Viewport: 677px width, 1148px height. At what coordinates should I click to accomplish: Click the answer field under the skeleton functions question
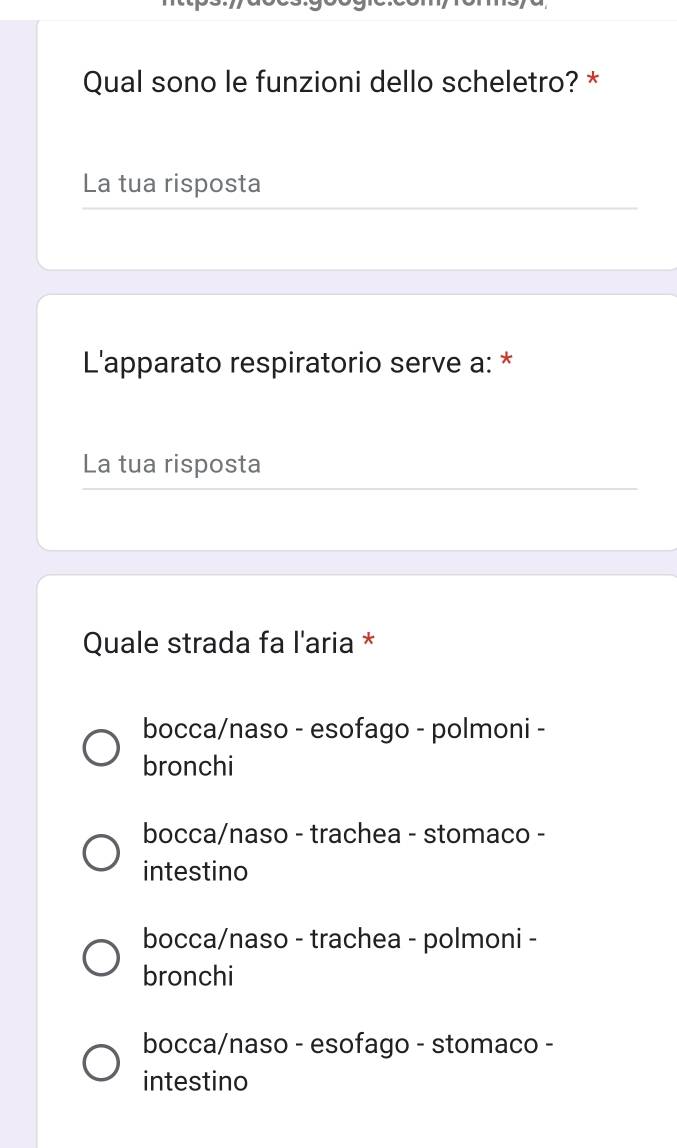[x=359, y=185]
